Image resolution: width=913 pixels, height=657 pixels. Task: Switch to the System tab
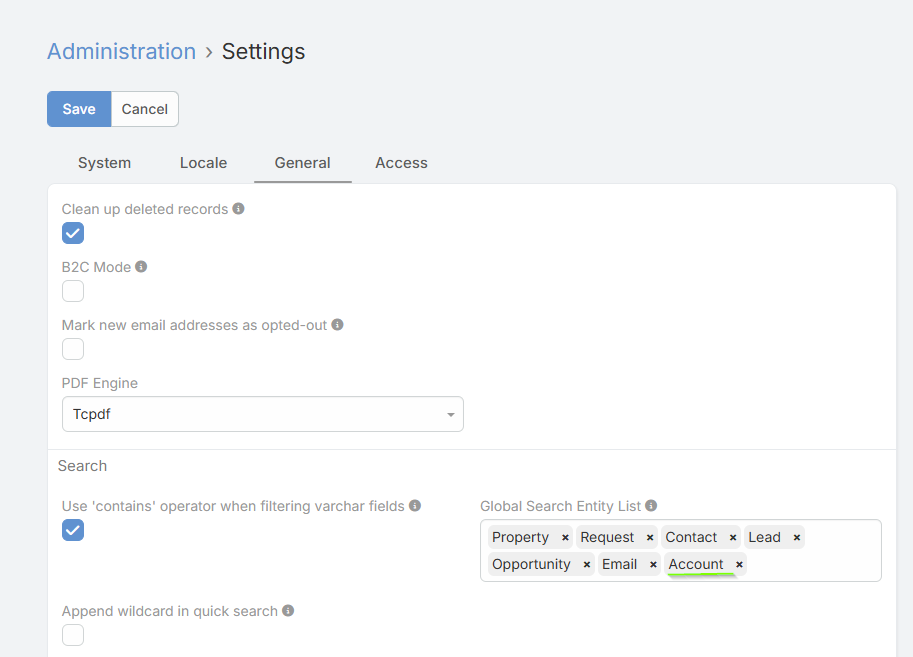(x=104, y=163)
